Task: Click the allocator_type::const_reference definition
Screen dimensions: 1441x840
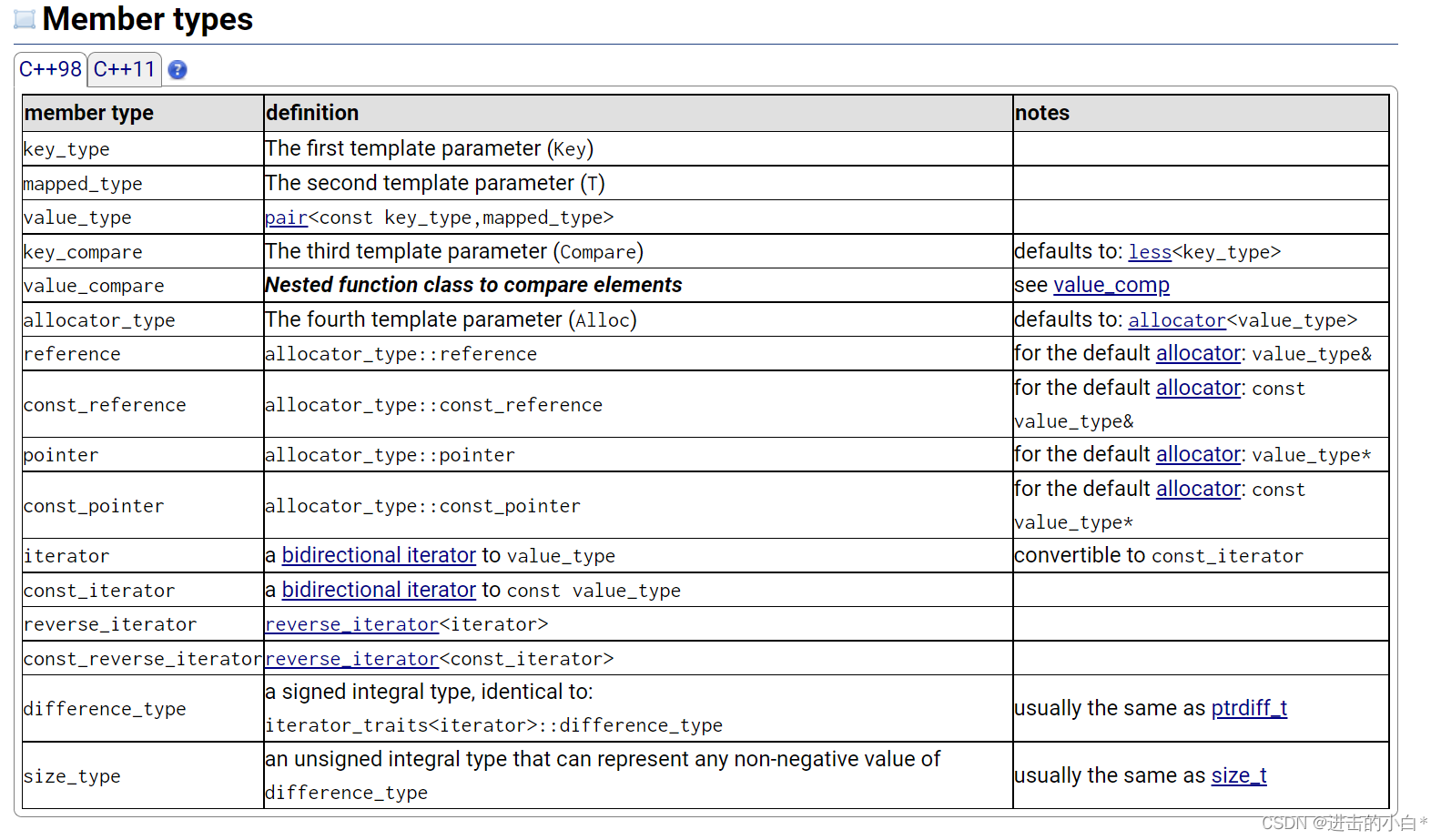Action: (x=433, y=405)
